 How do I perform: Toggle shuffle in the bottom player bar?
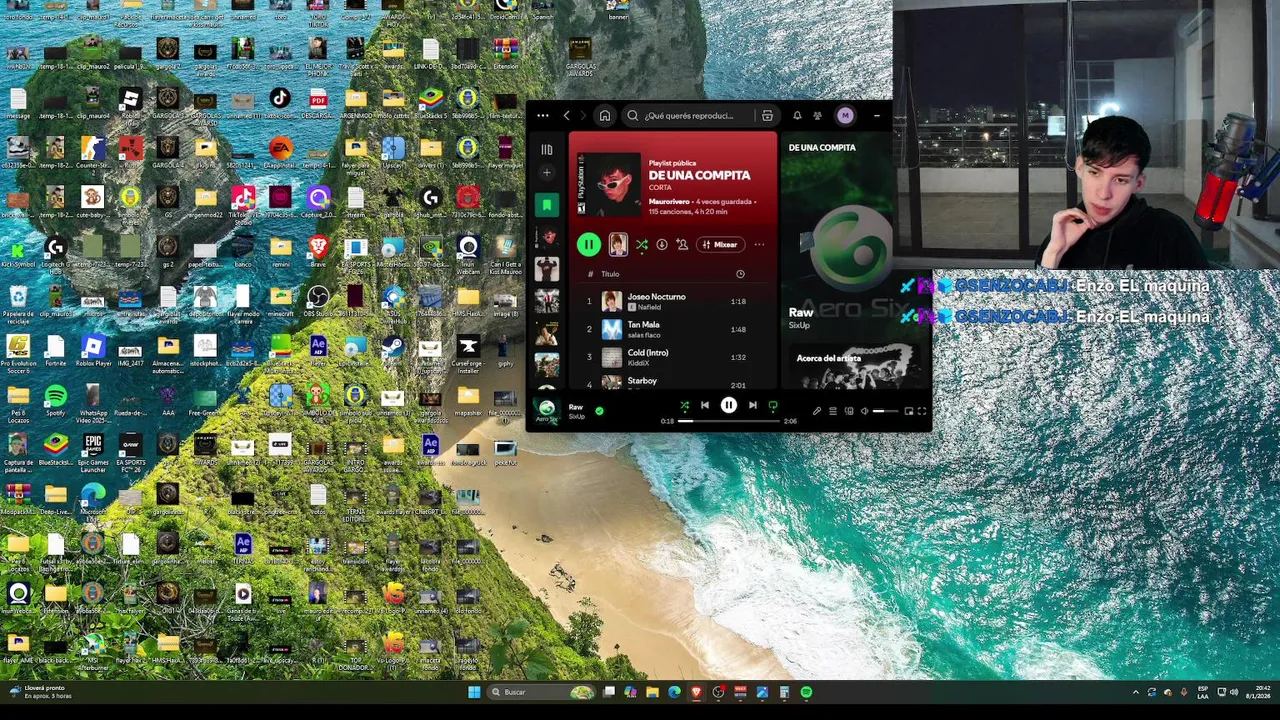(x=684, y=405)
